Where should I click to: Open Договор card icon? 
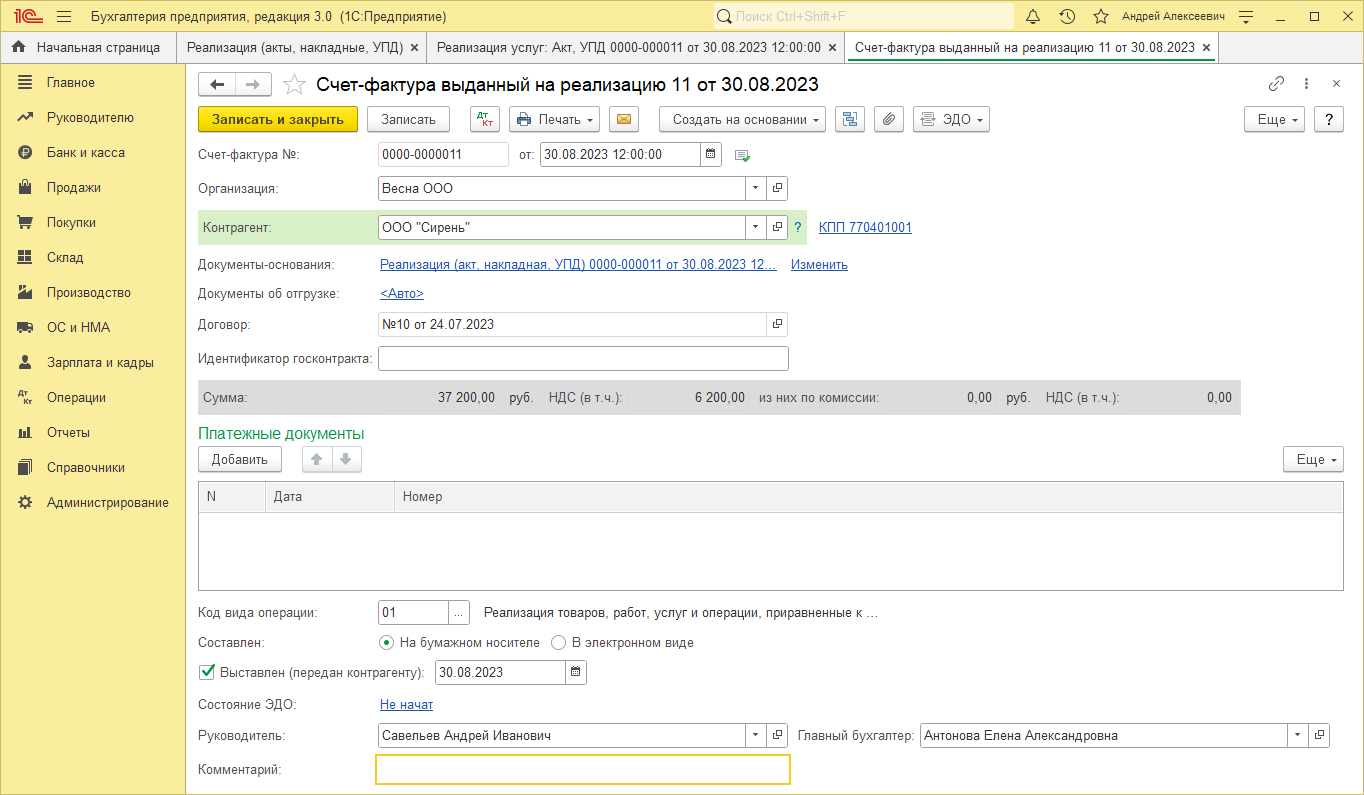coord(777,324)
